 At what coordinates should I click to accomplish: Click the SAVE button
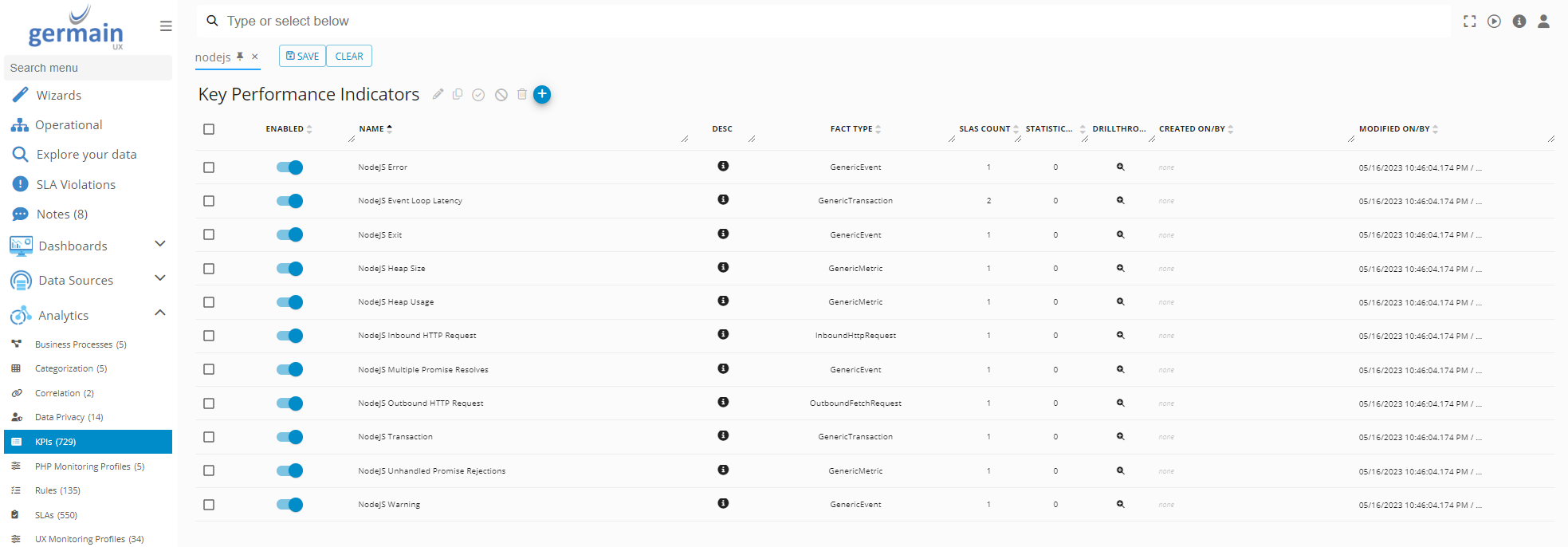pos(302,56)
